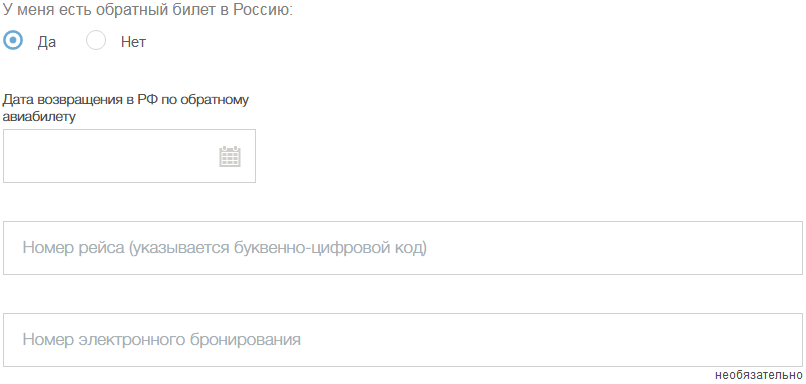Click the "Номер рейса" flight number field
806x384 pixels.
click(403, 248)
